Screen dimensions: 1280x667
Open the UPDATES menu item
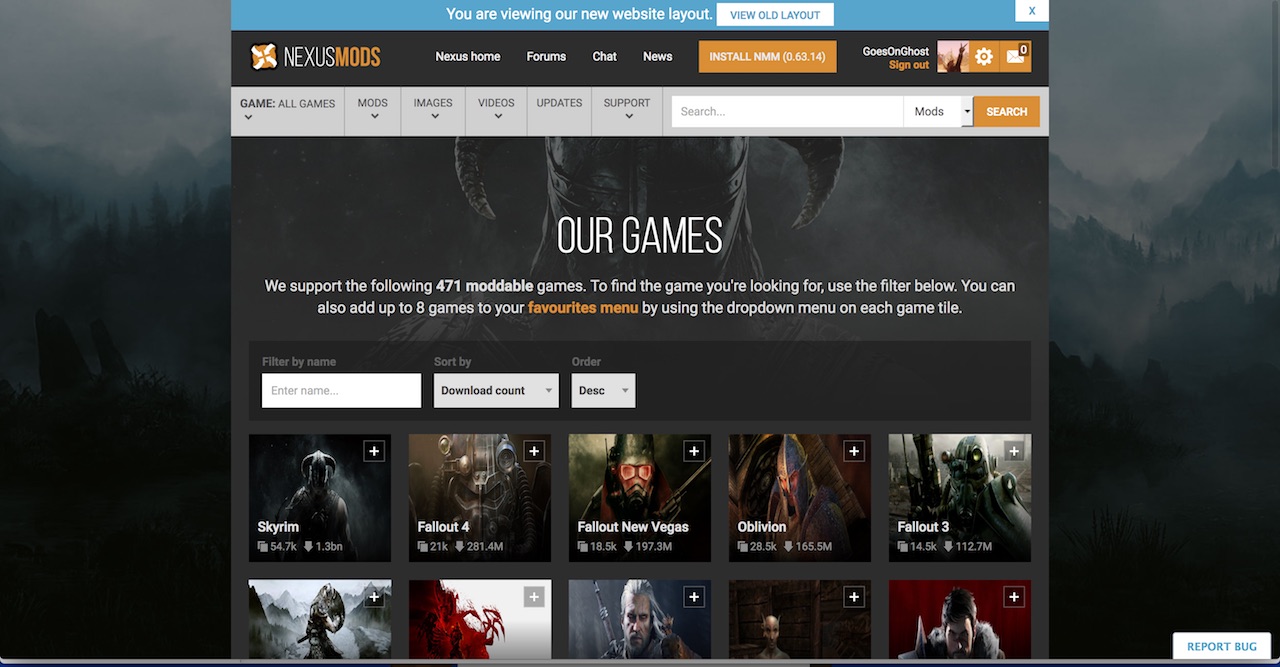(x=559, y=103)
